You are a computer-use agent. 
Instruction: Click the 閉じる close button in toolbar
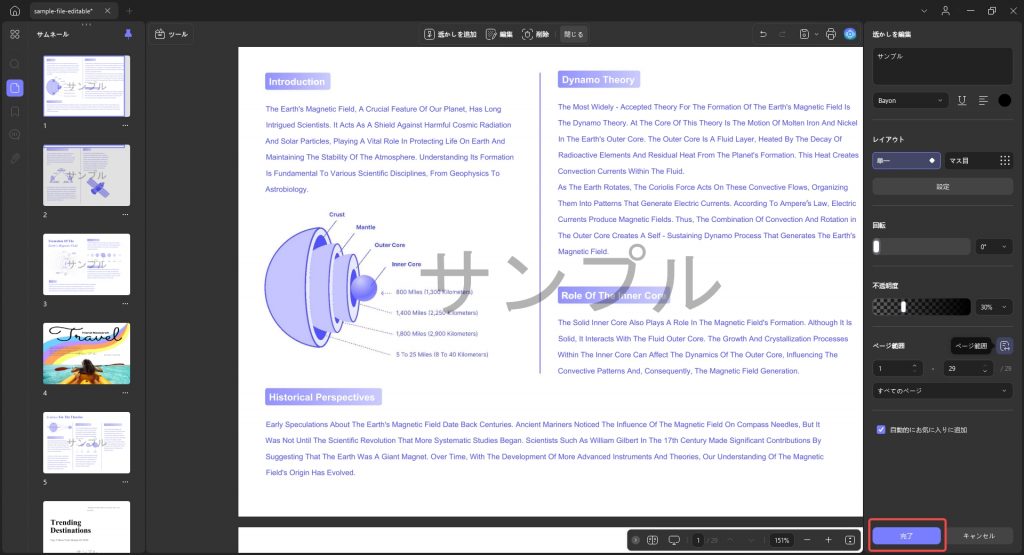pos(573,34)
